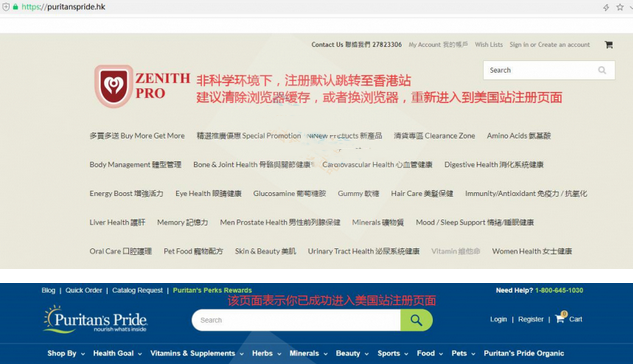Image resolution: width=633 pixels, height=364 pixels.
Task: Open Cardiovascular Health category
Action: pyautogui.click(x=377, y=165)
